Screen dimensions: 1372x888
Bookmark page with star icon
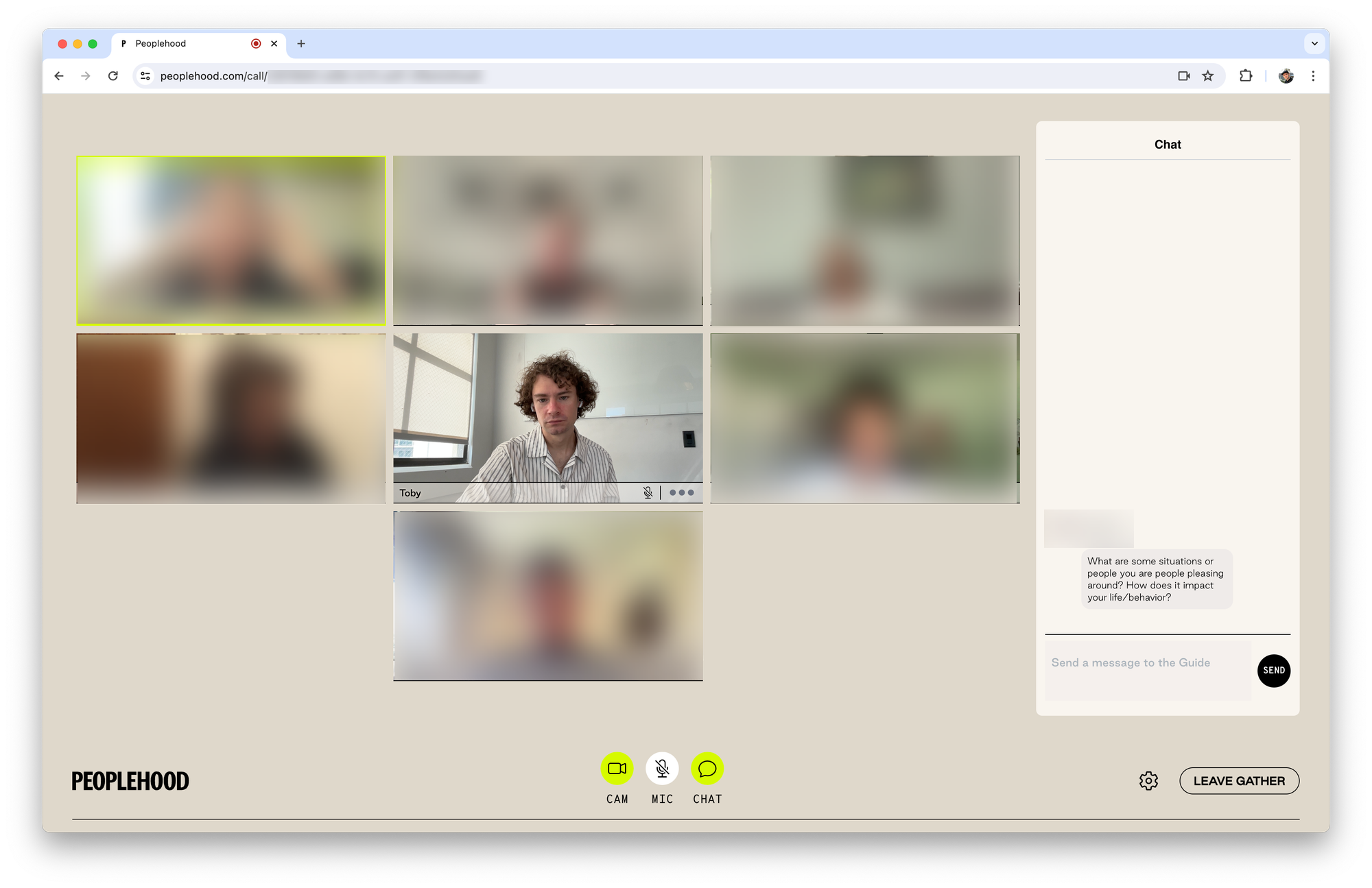[x=1208, y=76]
